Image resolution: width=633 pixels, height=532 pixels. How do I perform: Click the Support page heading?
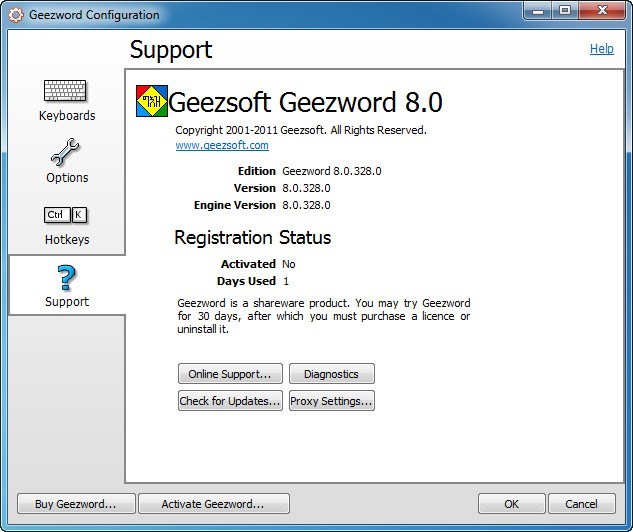click(x=171, y=51)
